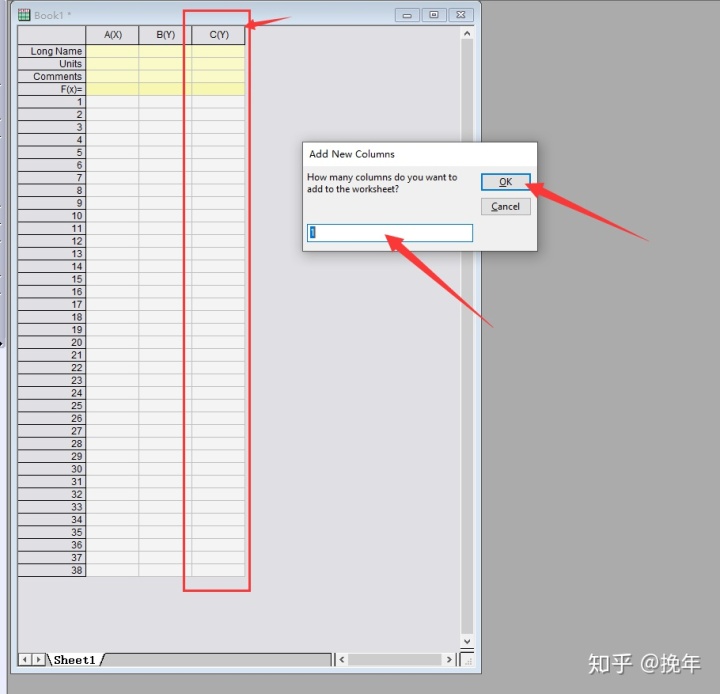Click Comments cell of column C(Y)

click(219, 76)
